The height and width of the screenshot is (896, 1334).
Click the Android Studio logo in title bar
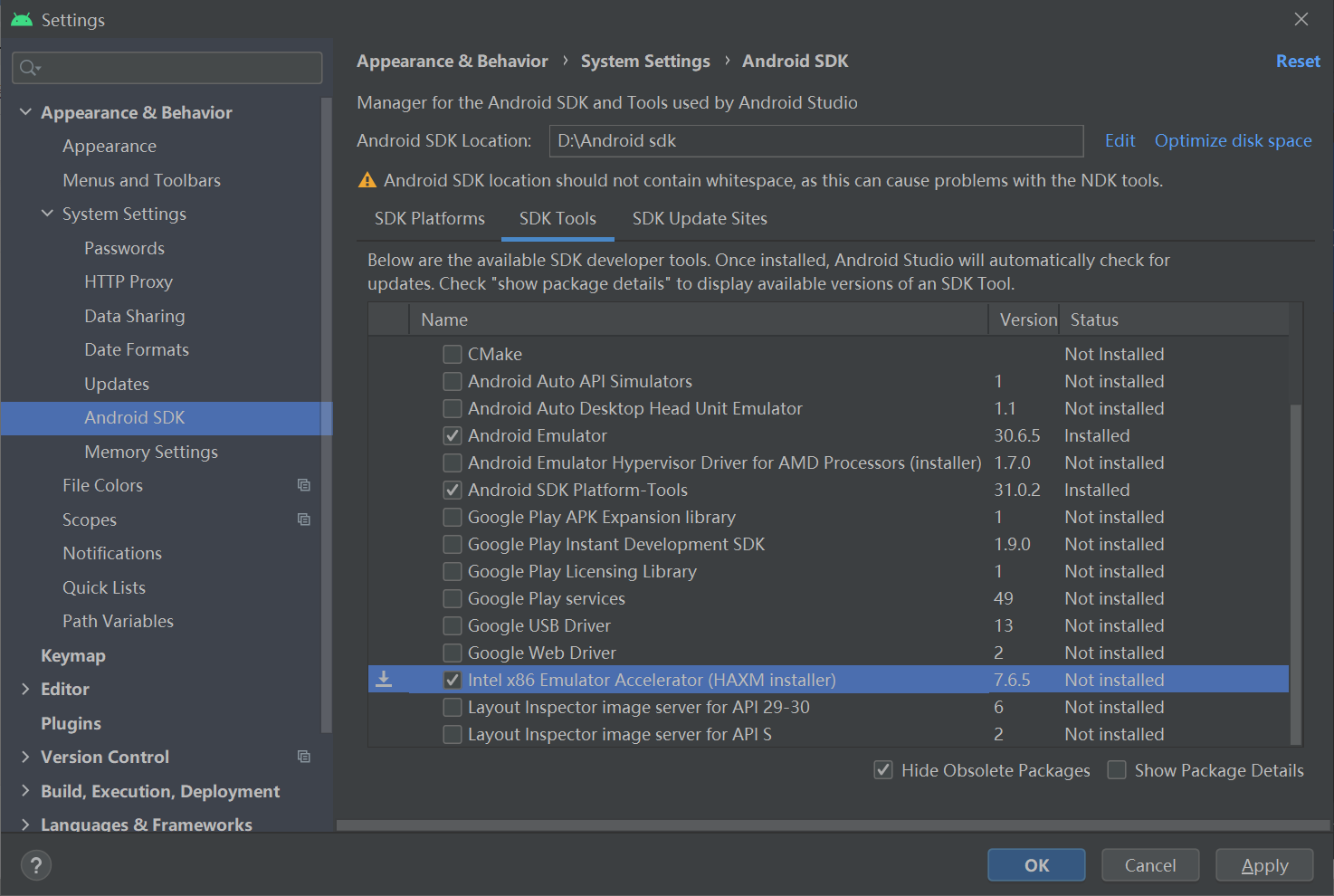click(22, 19)
